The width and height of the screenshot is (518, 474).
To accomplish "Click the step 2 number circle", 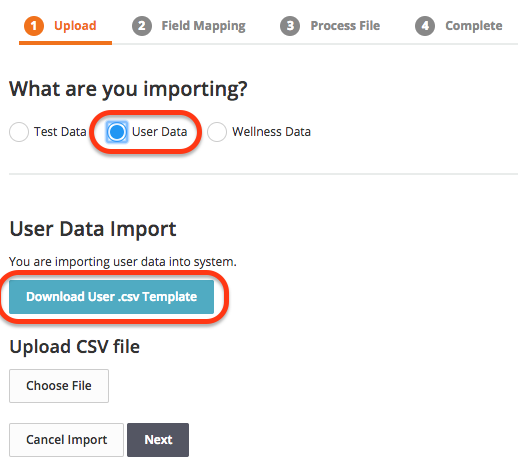I will coord(142,26).
